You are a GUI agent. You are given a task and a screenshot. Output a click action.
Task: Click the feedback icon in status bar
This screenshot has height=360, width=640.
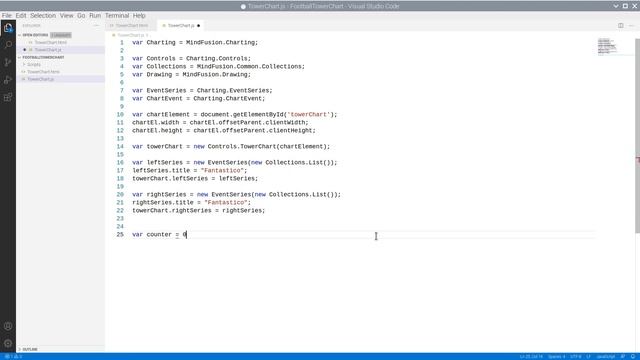pos(623,356)
